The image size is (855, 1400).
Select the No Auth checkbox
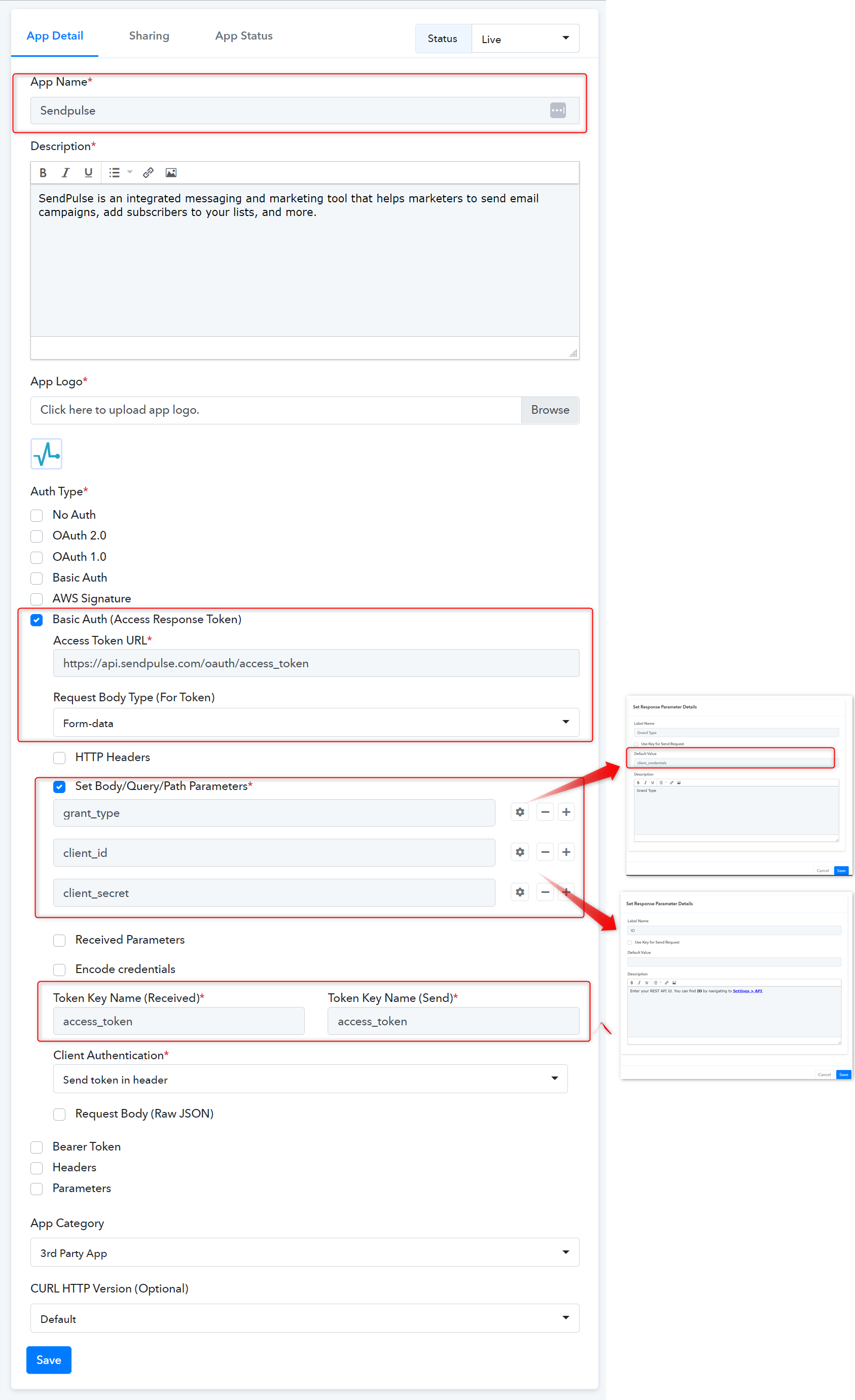coord(37,515)
